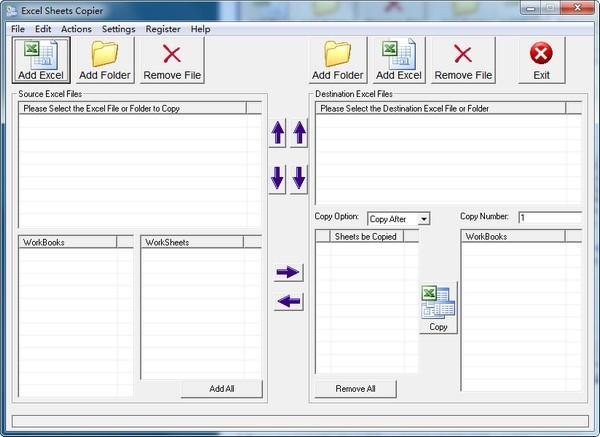Image resolution: width=600 pixels, height=437 pixels.
Task: Click the Sheets be Copied column header
Action: click(x=365, y=237)
